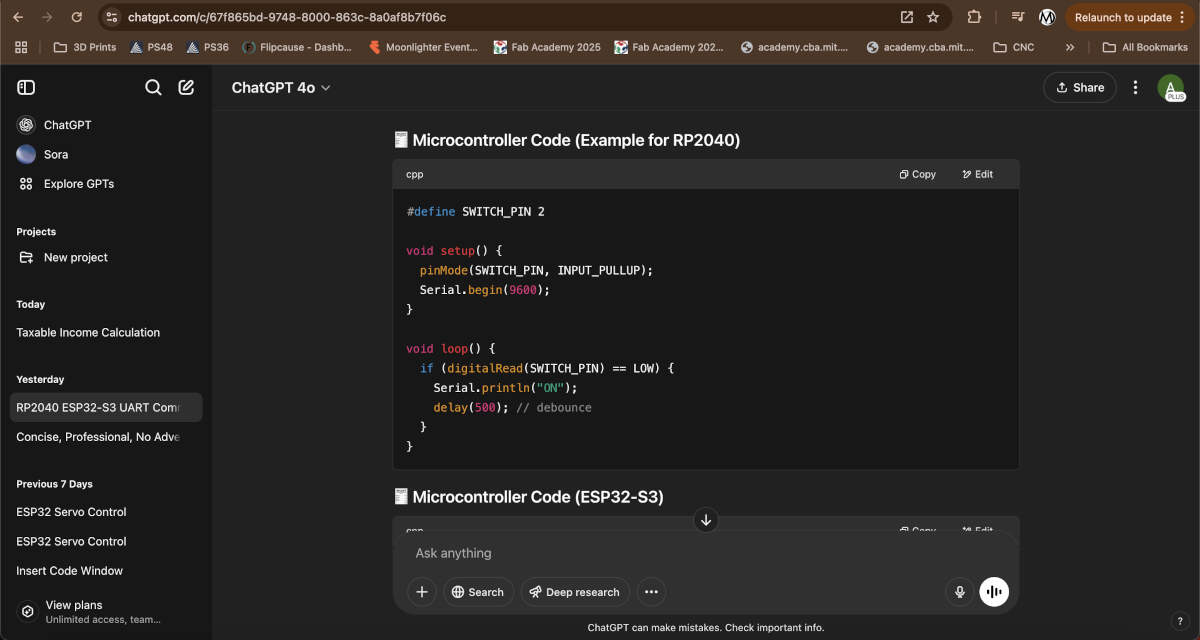Open the Chrome profile icon
The image size is (1200, 640).
click(1047, 17)
